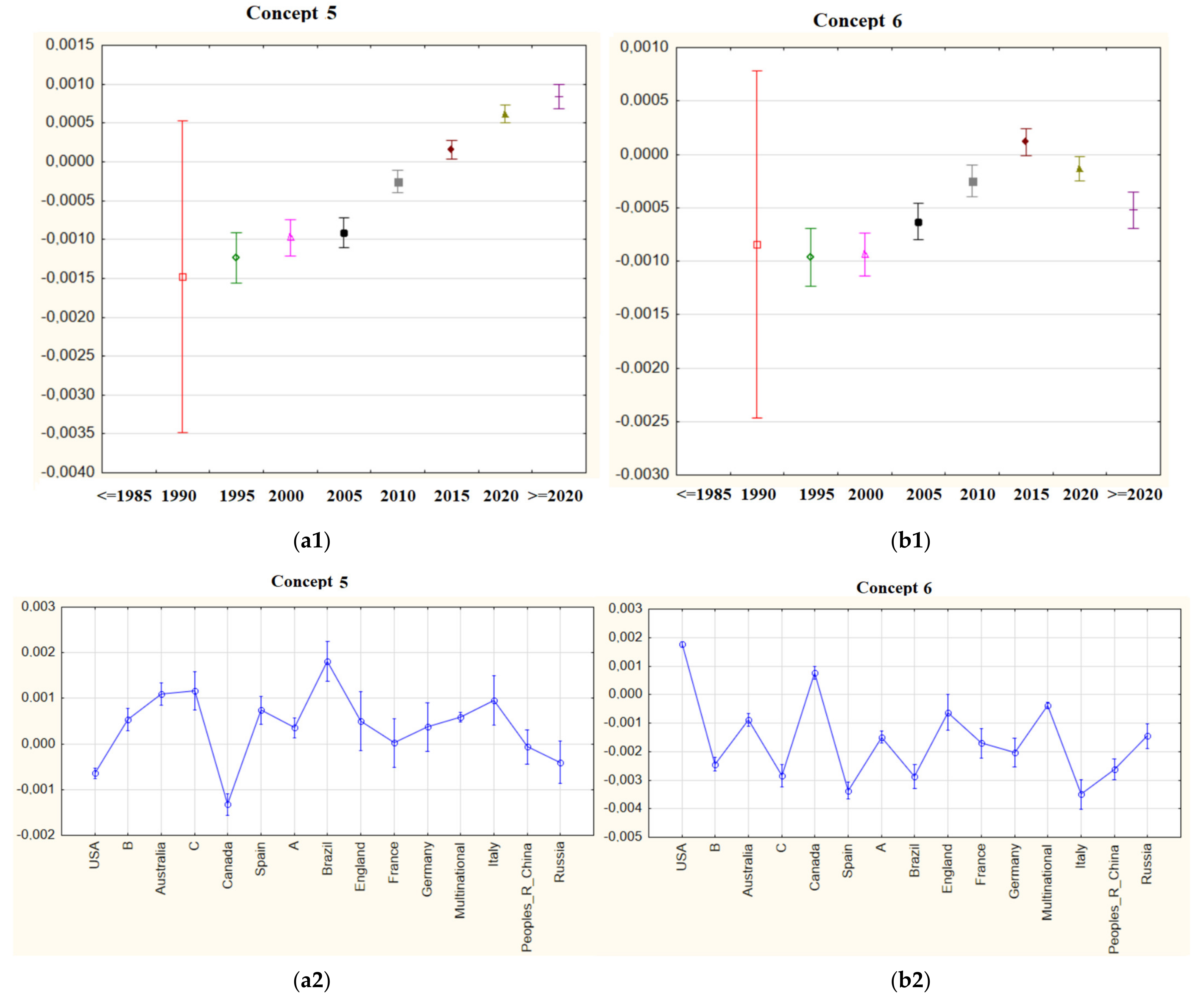1204x997 pixels.
Task: Click the 2010 x-axis label in chart a1
Action: pos(398,496)
